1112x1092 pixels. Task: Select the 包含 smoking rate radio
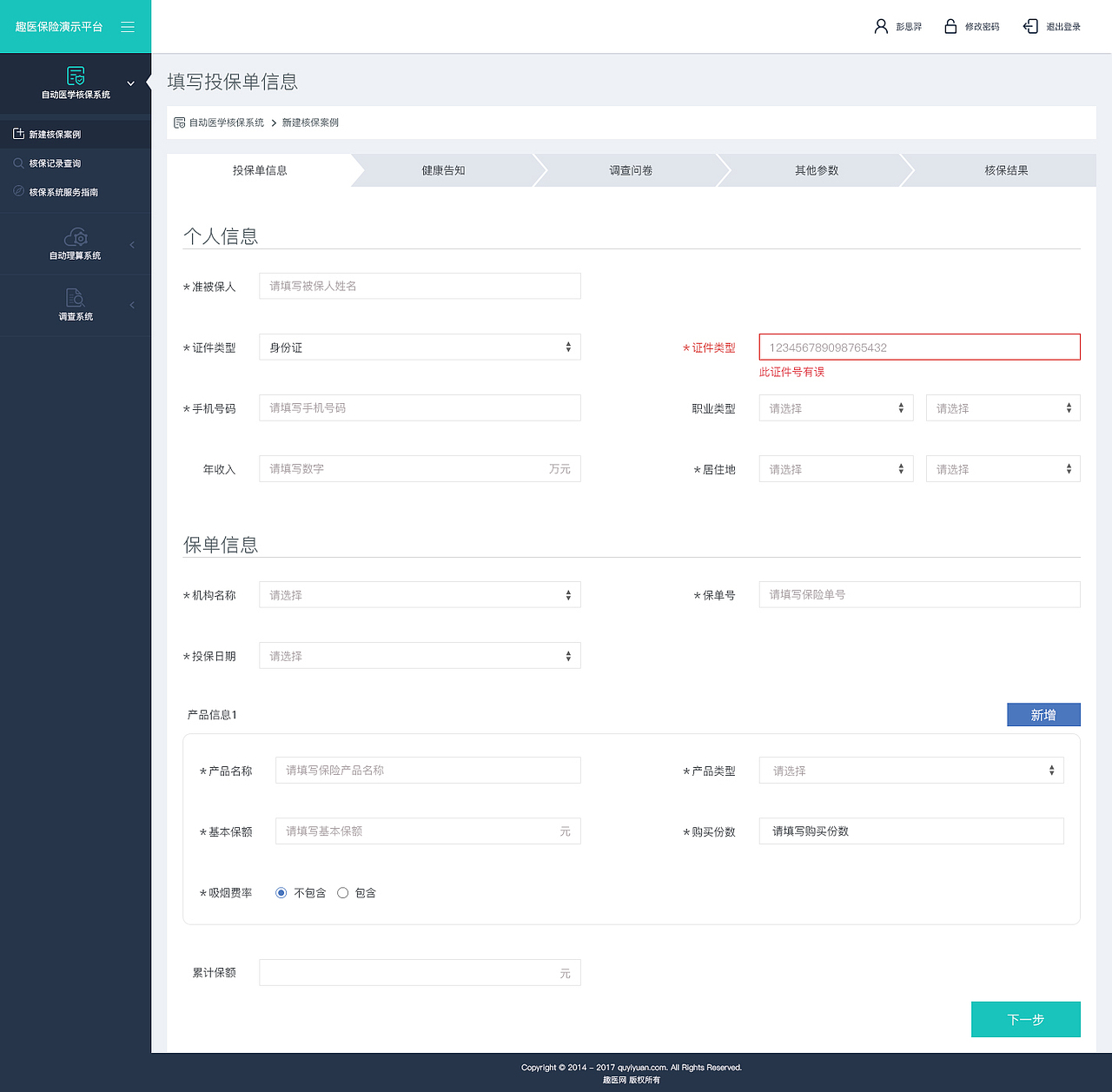click(342, 892)
